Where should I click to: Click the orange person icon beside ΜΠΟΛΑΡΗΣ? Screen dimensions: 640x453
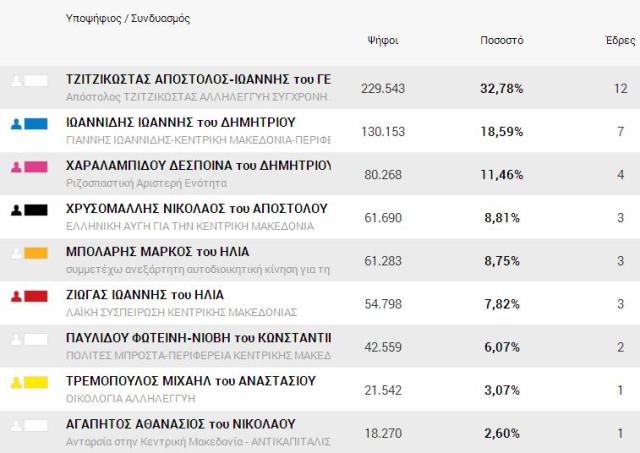click(x=16, y=253)
